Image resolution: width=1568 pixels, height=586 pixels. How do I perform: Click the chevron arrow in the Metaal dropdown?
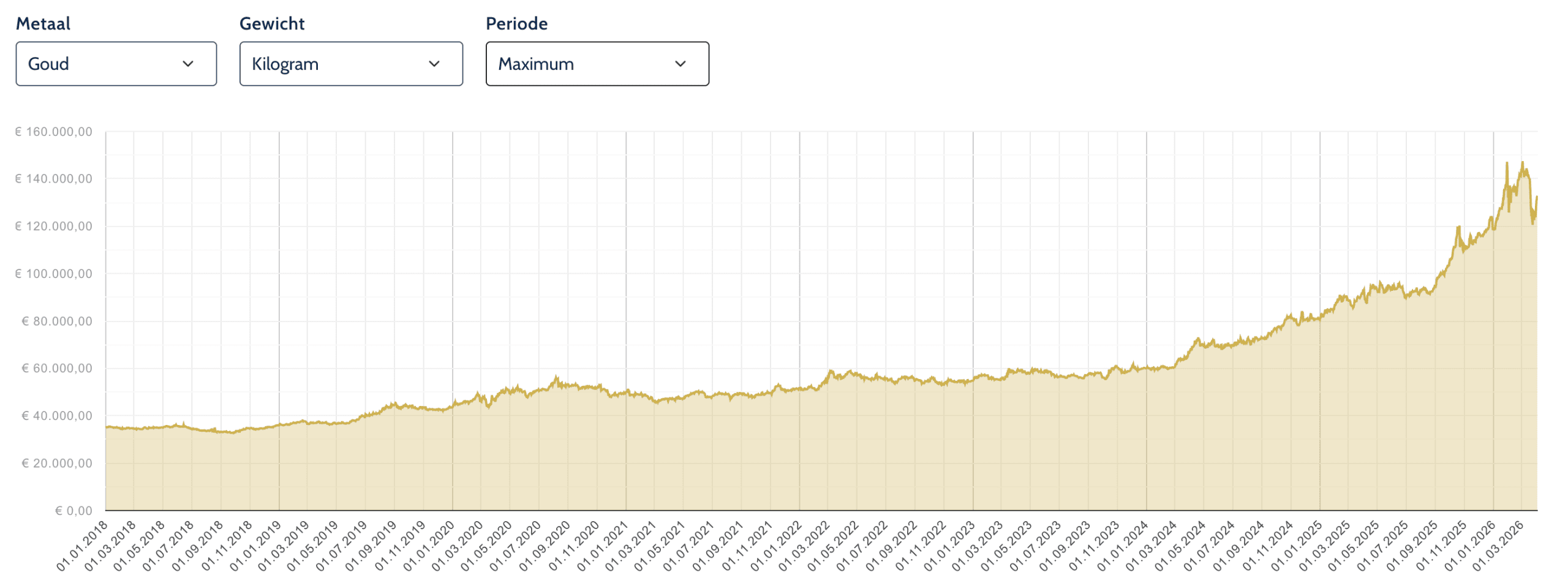tap(188, 64)
